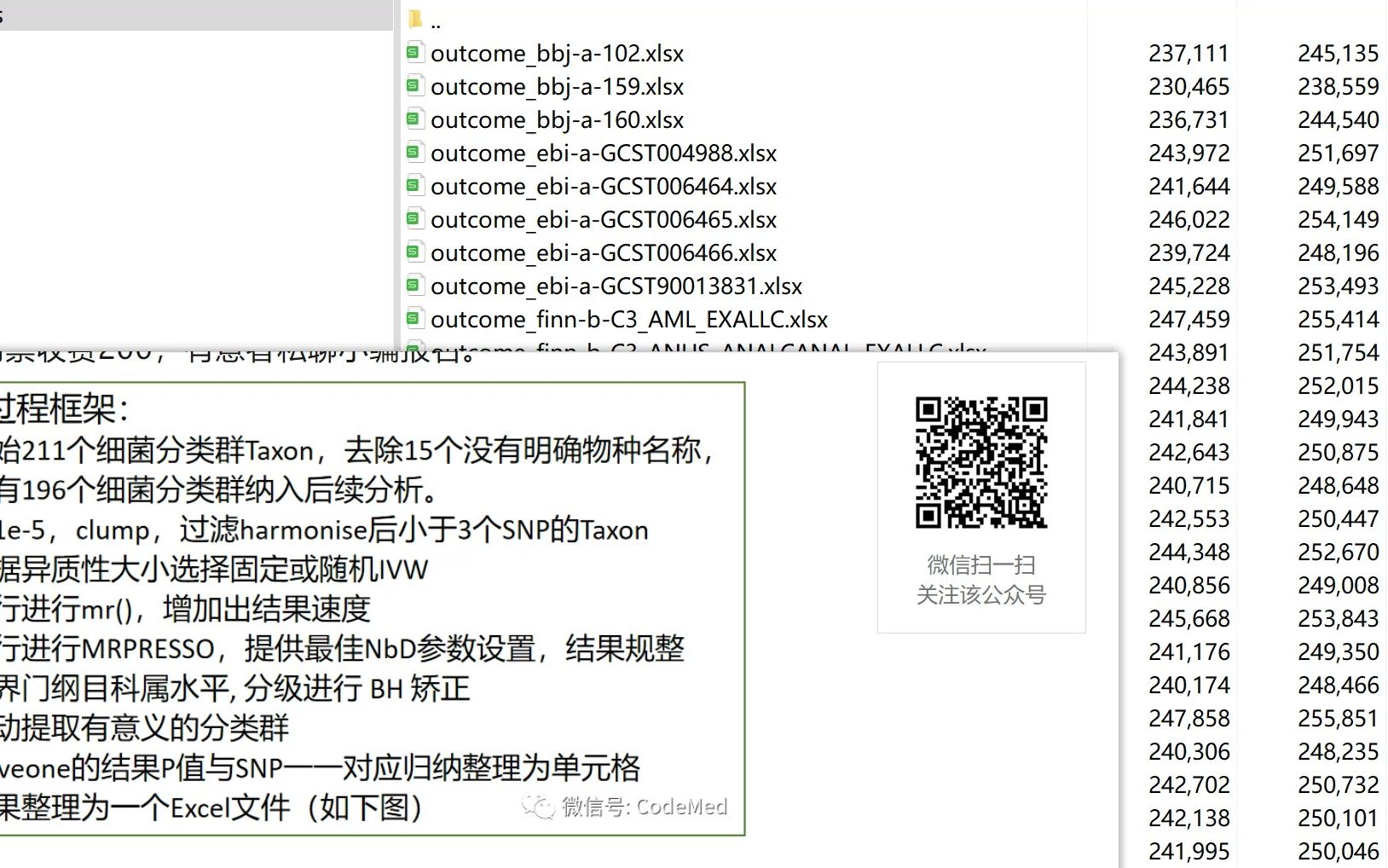Screen dimensions: 1388x868
Task: Select the value 245,135 in second column
Action: [1339, 53]
